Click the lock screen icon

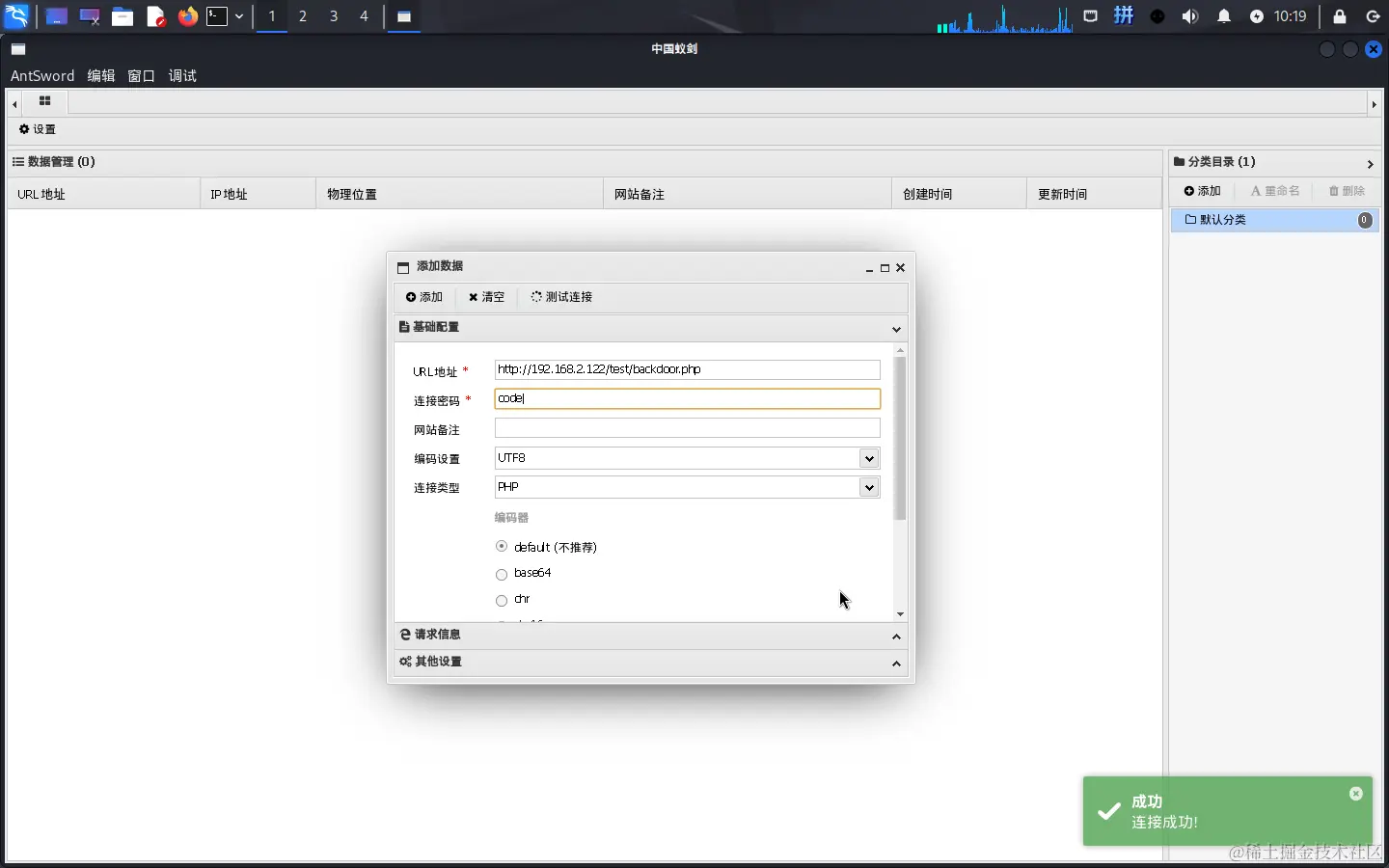pyautogui.click(x=1340, y=16)
